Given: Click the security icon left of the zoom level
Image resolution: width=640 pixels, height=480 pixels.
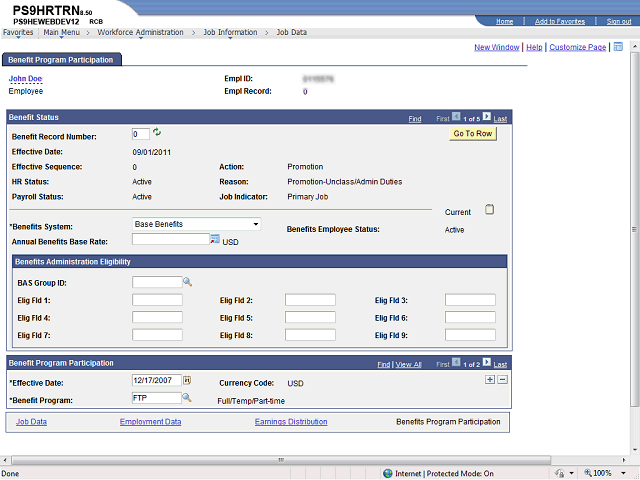Looking at the screenshot, I should pos(560,473).
